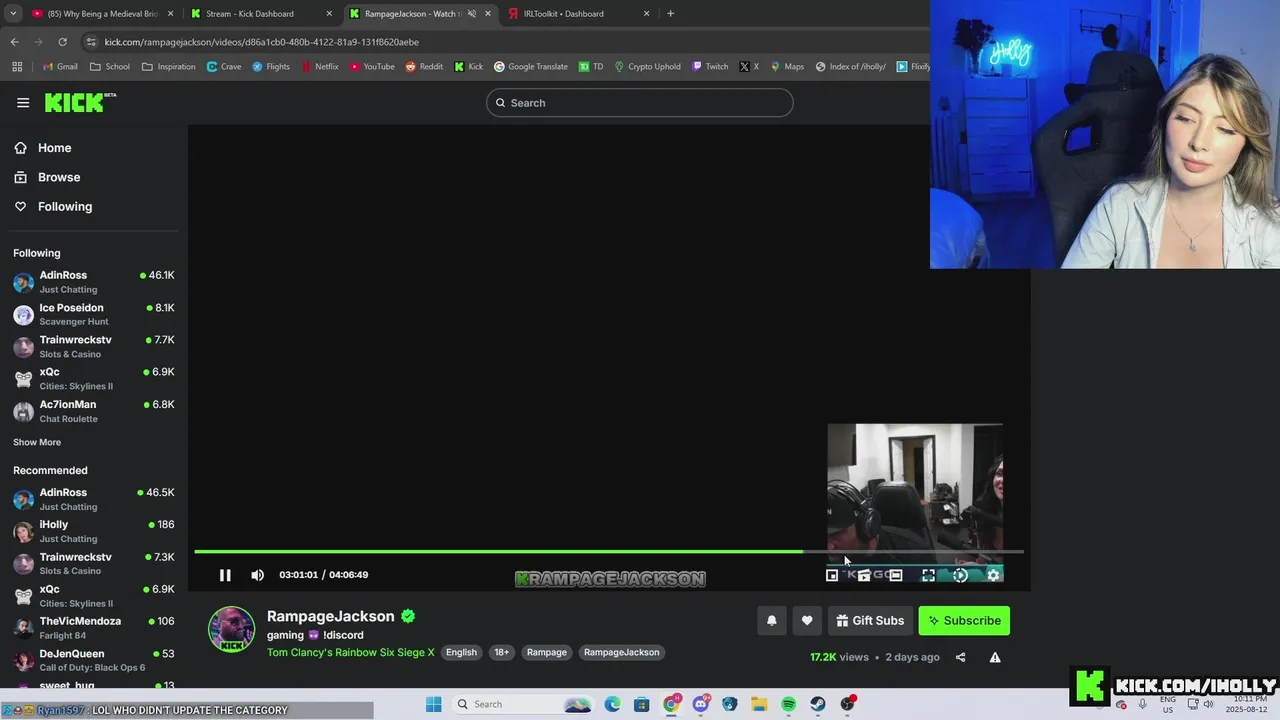
Task: Open School bookmarks folder
Action: pos(110,67)
